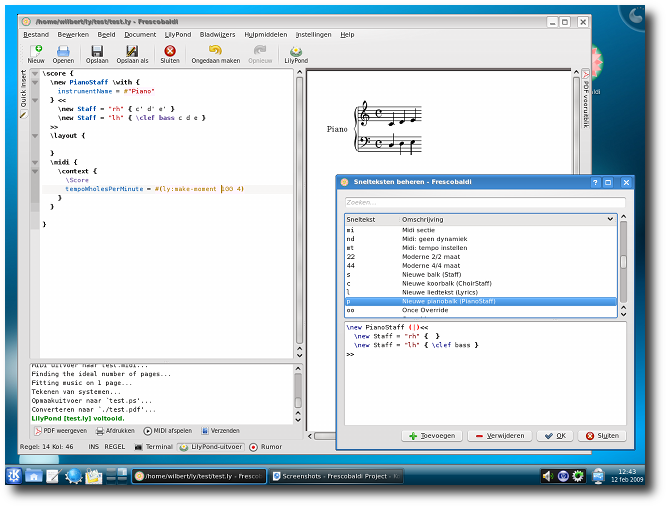Viewport: 666px width, 506px height.
Task: Open the Document menu
Action: pyautogui.click(x=140, y=35)
